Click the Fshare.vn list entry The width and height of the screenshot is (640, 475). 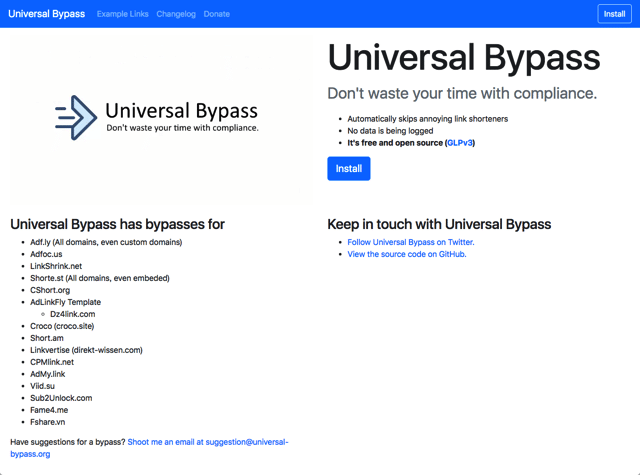tap(47, 422)
